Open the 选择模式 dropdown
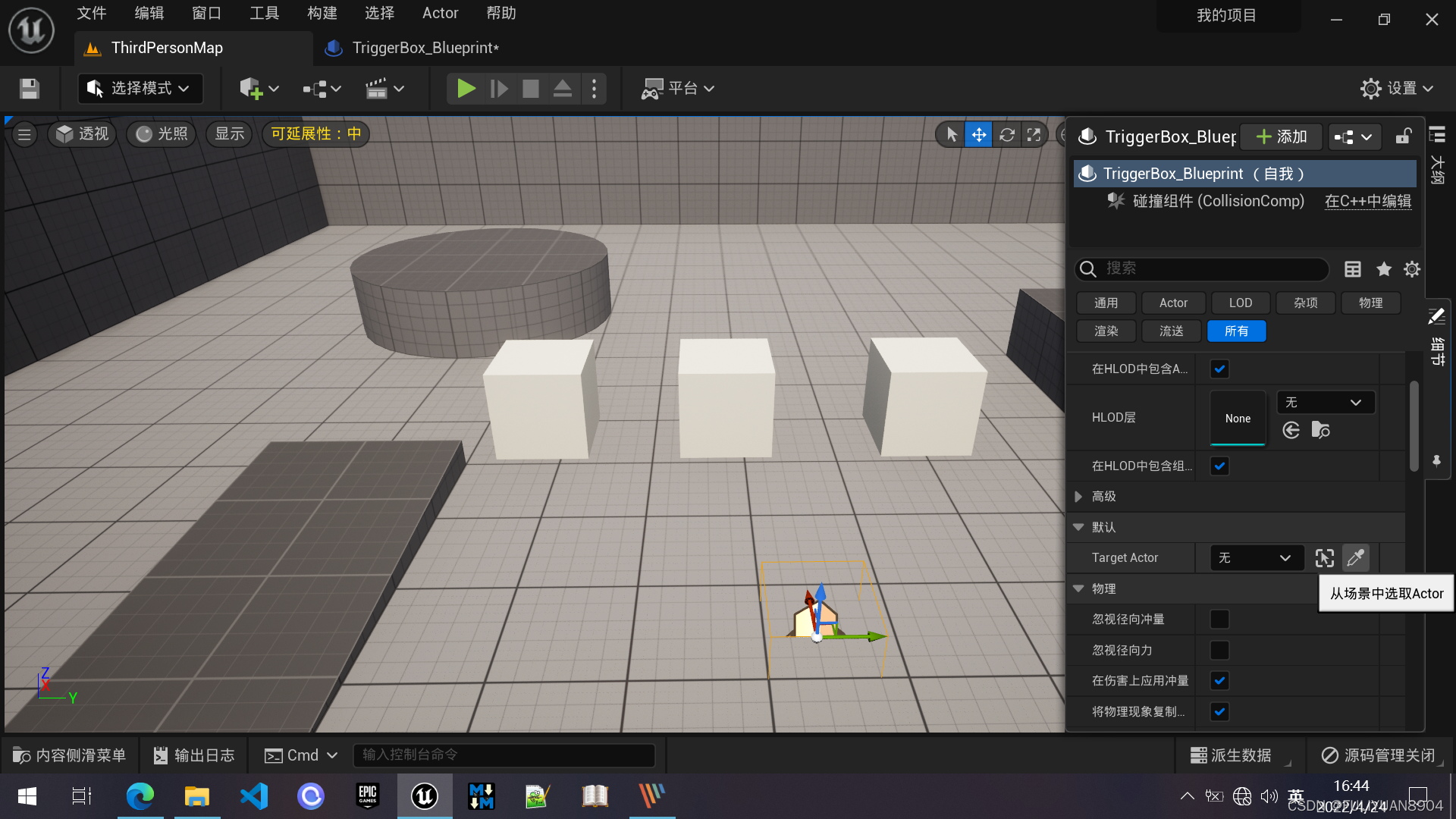Image resolution: width=1456 pixels, height=819 pixels. pos(140,89)
